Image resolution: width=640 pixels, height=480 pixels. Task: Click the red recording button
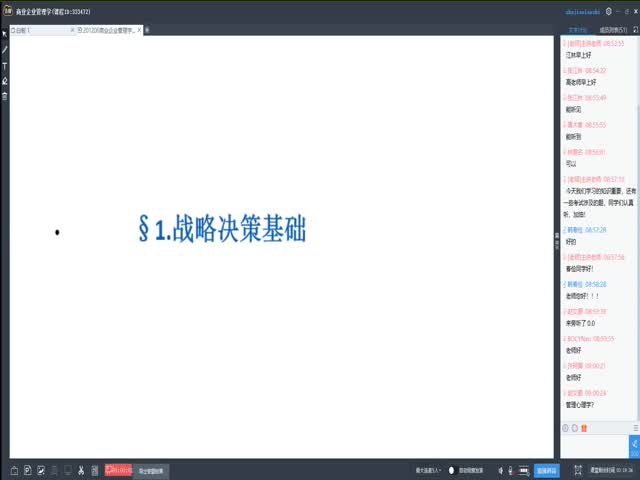tap(118, 470)
